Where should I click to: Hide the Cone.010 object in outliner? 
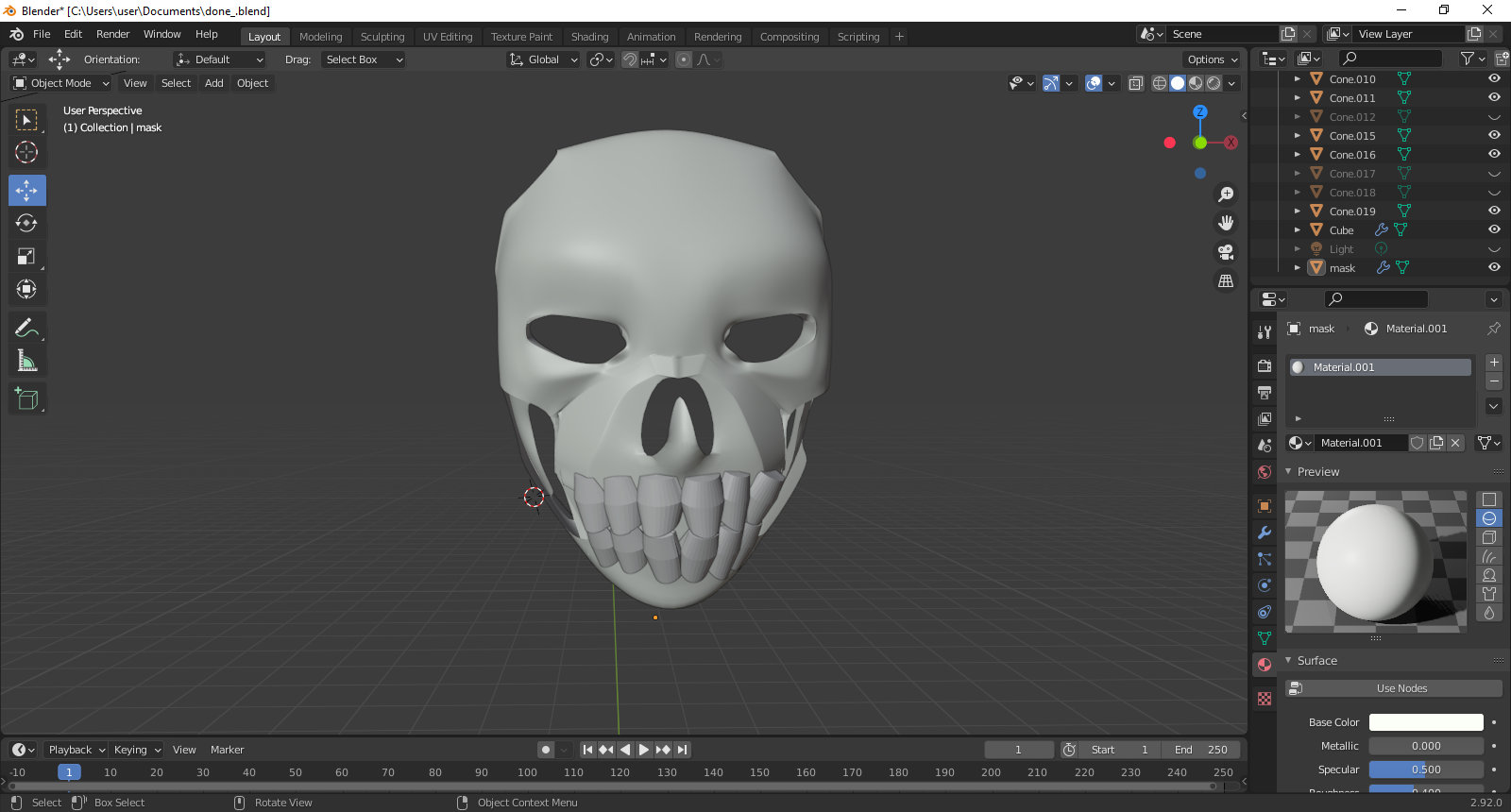click(x=1494, y=79)
